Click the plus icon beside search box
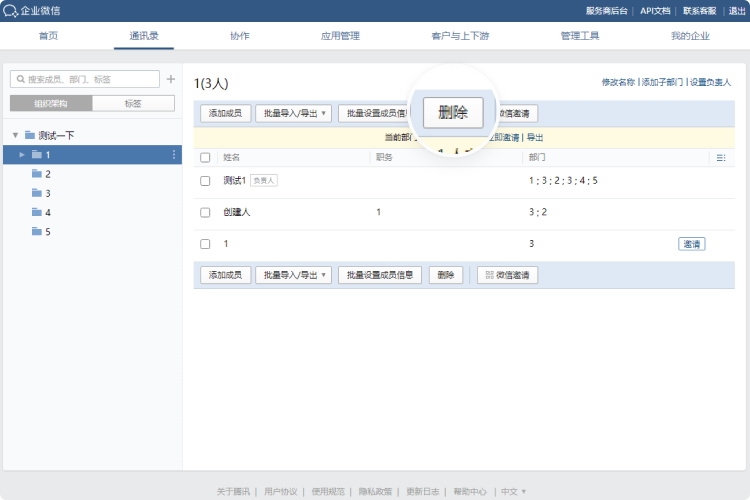The height and width of the screenshot is (500, 750). coord(171,79)
